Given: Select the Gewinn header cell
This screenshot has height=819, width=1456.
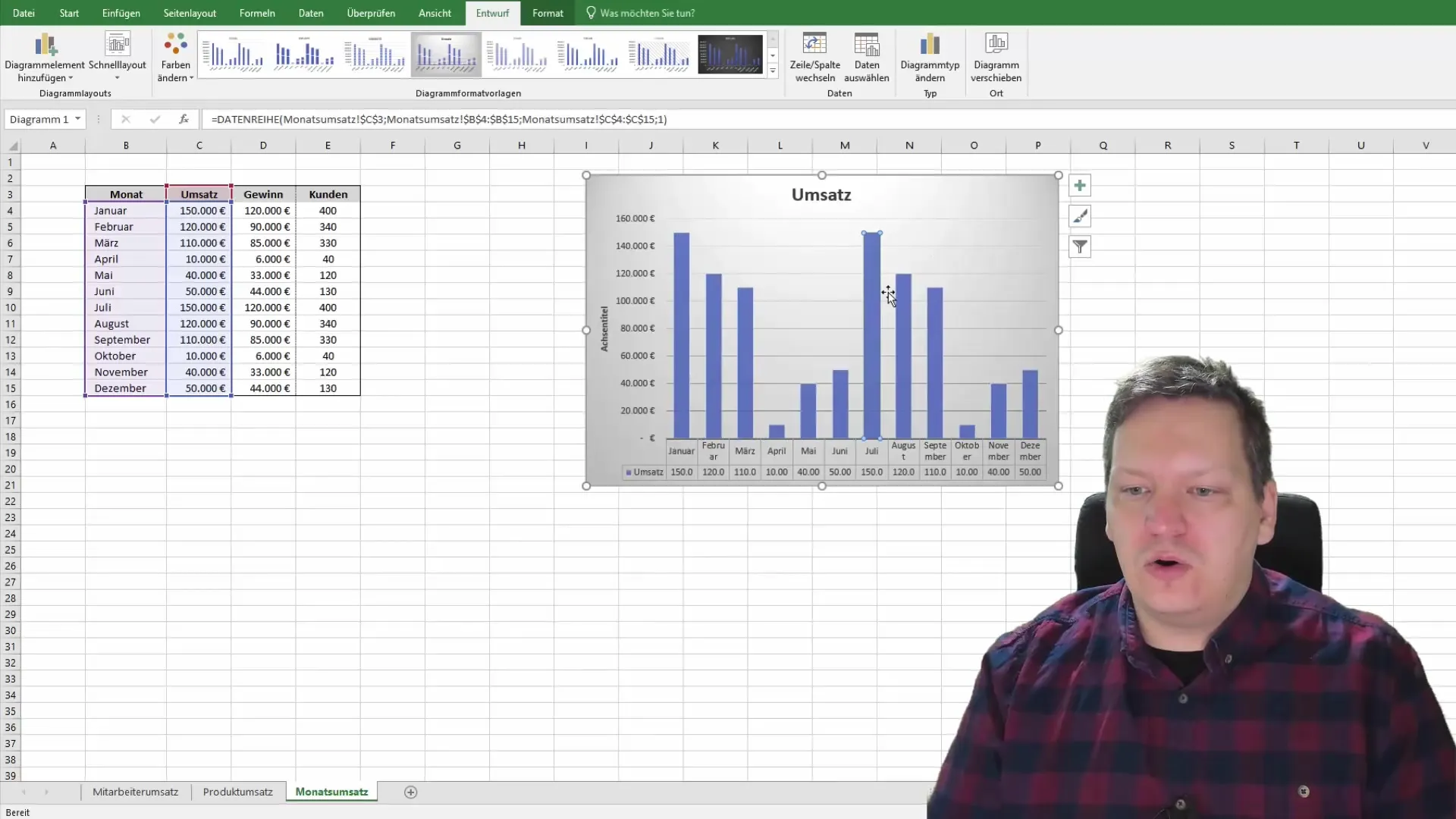Looking at the screenshot, I should click(263, 194).
